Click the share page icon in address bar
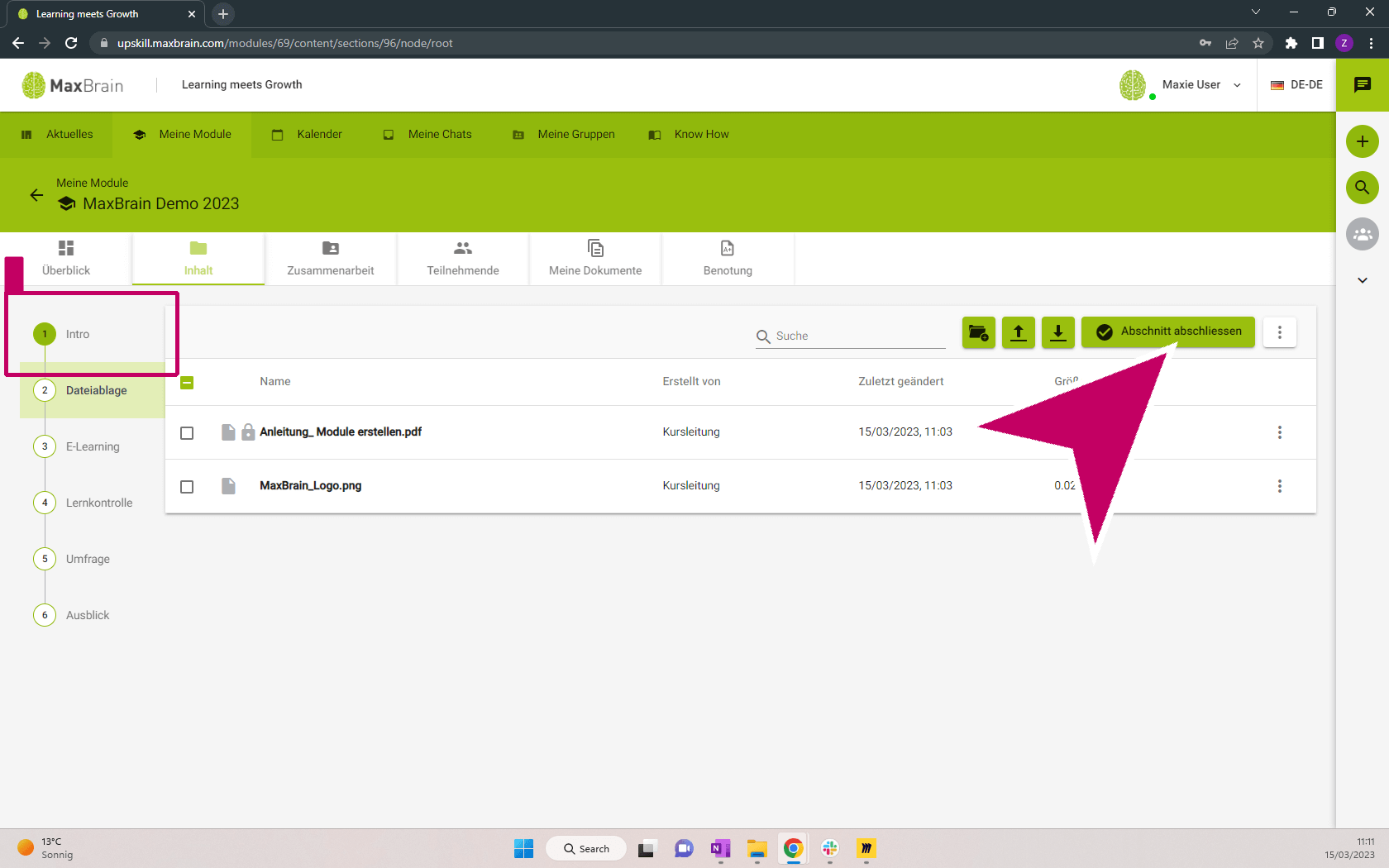This screenshot has height=868, width=1389. coord(1232,43)
